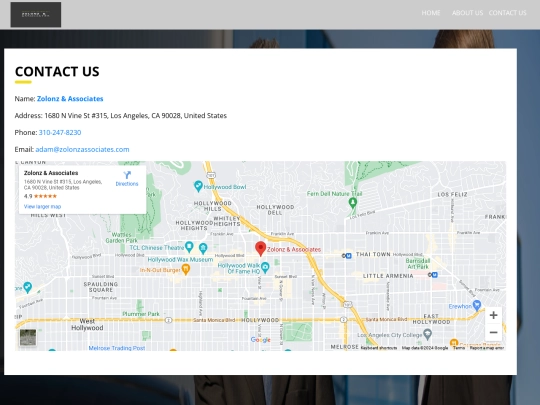540x405 pixels.
Task: Click the Hollywood Wax Museum marker icon
Action: [203, 248]
